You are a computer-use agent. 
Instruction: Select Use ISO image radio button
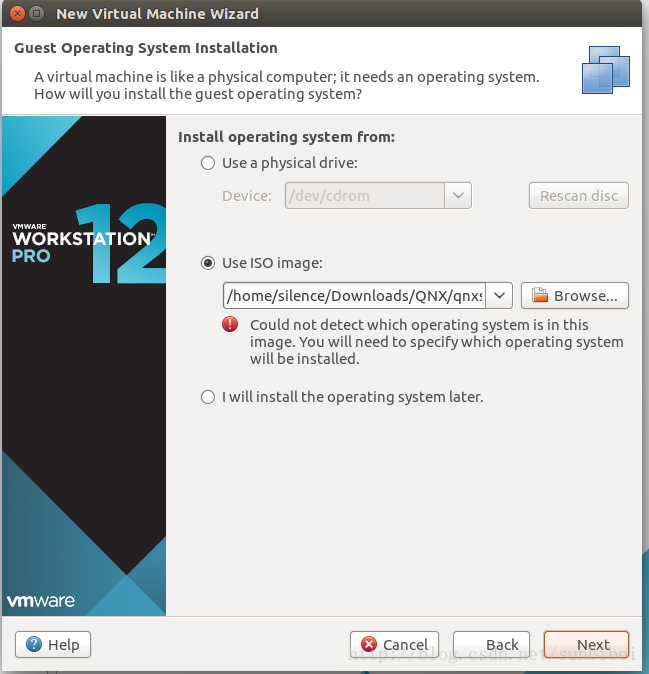[x=208, y=263]
